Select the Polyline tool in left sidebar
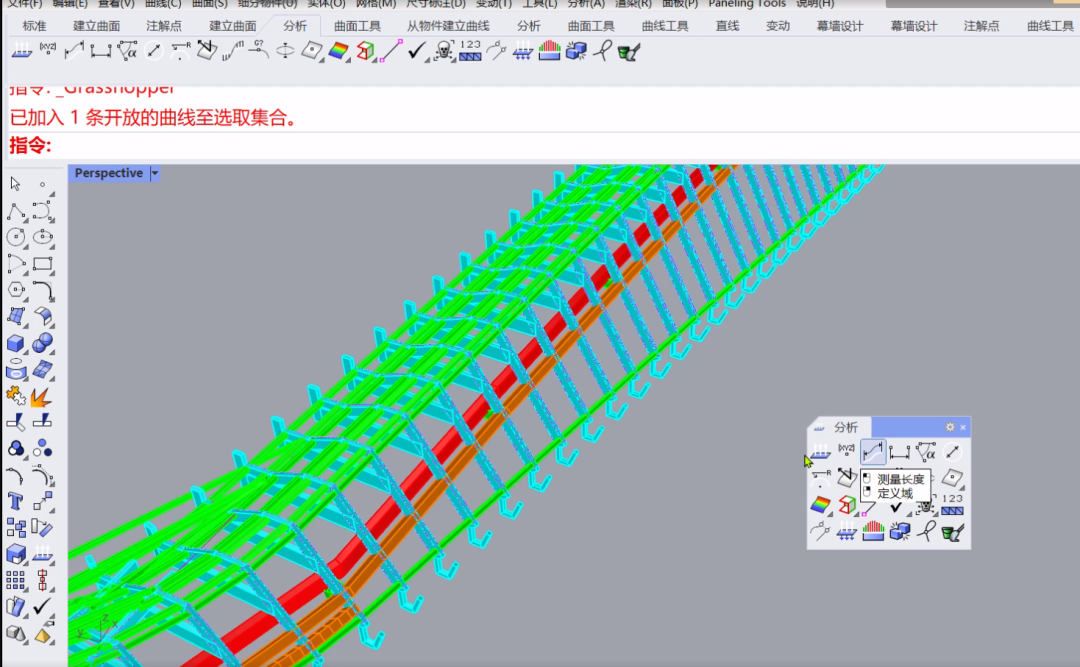The height and width of the screenshot is (667, 1080). (x=17, y=212)
